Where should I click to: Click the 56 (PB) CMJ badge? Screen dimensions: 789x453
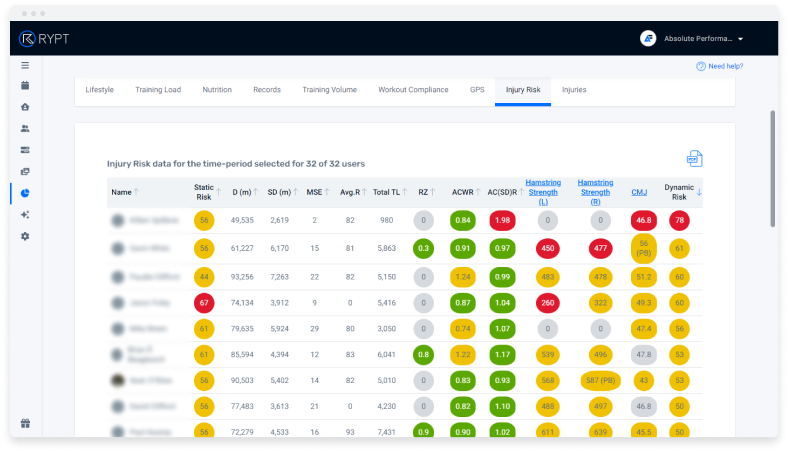point(644,248)
